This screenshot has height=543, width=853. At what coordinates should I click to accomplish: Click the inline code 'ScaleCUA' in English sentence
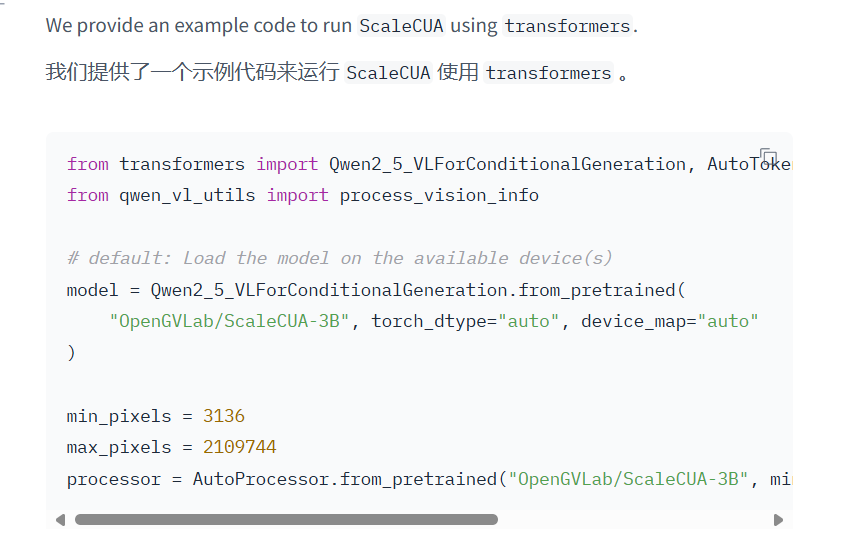pos(401,26)
